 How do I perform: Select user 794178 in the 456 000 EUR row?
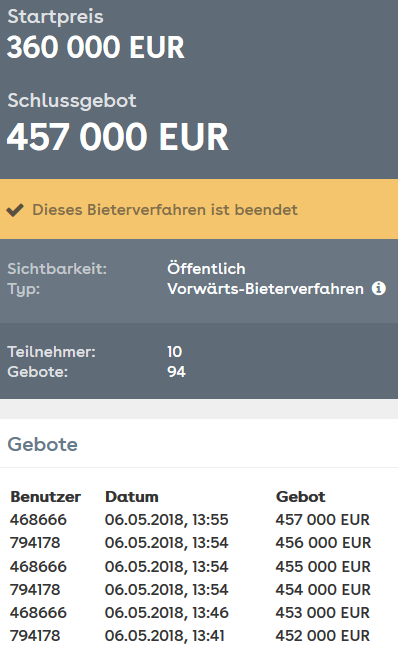click(x=35, y=543)
